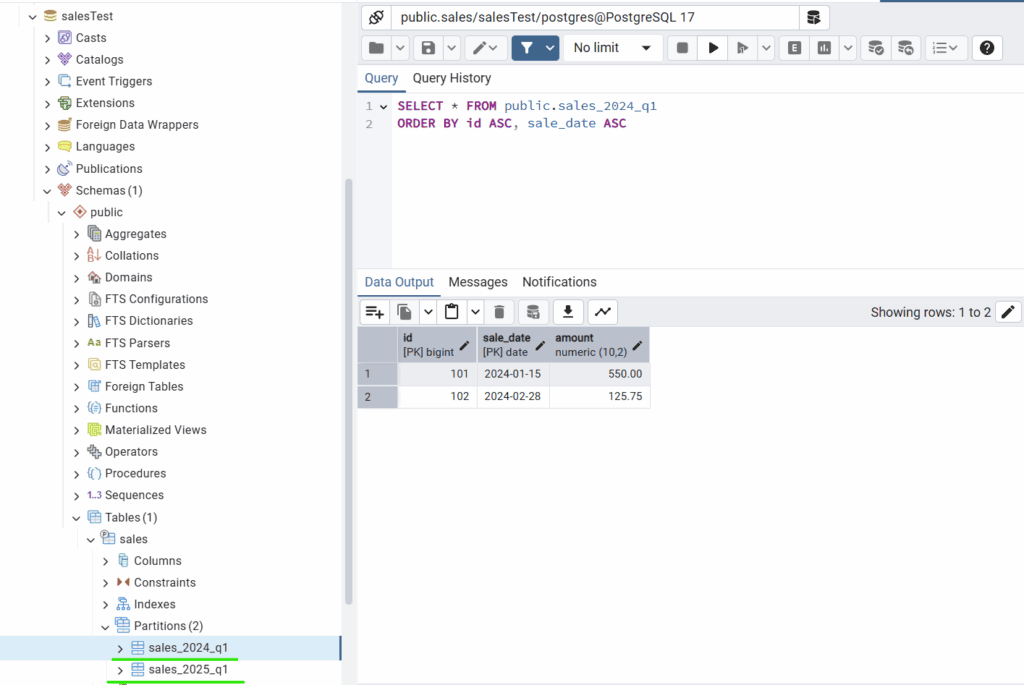Switch to the Query History tab

click(451, 78)
